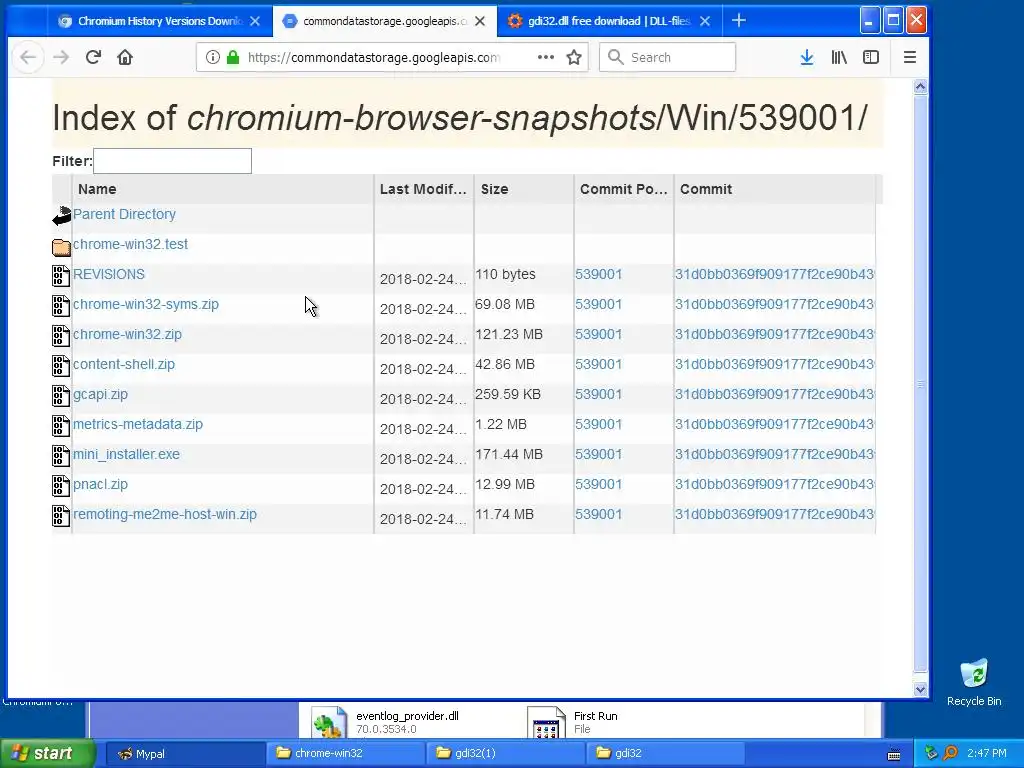The image size is (1024, 768).
Task: Click the forward navigation arrow
Action: (x=61, y=57)
